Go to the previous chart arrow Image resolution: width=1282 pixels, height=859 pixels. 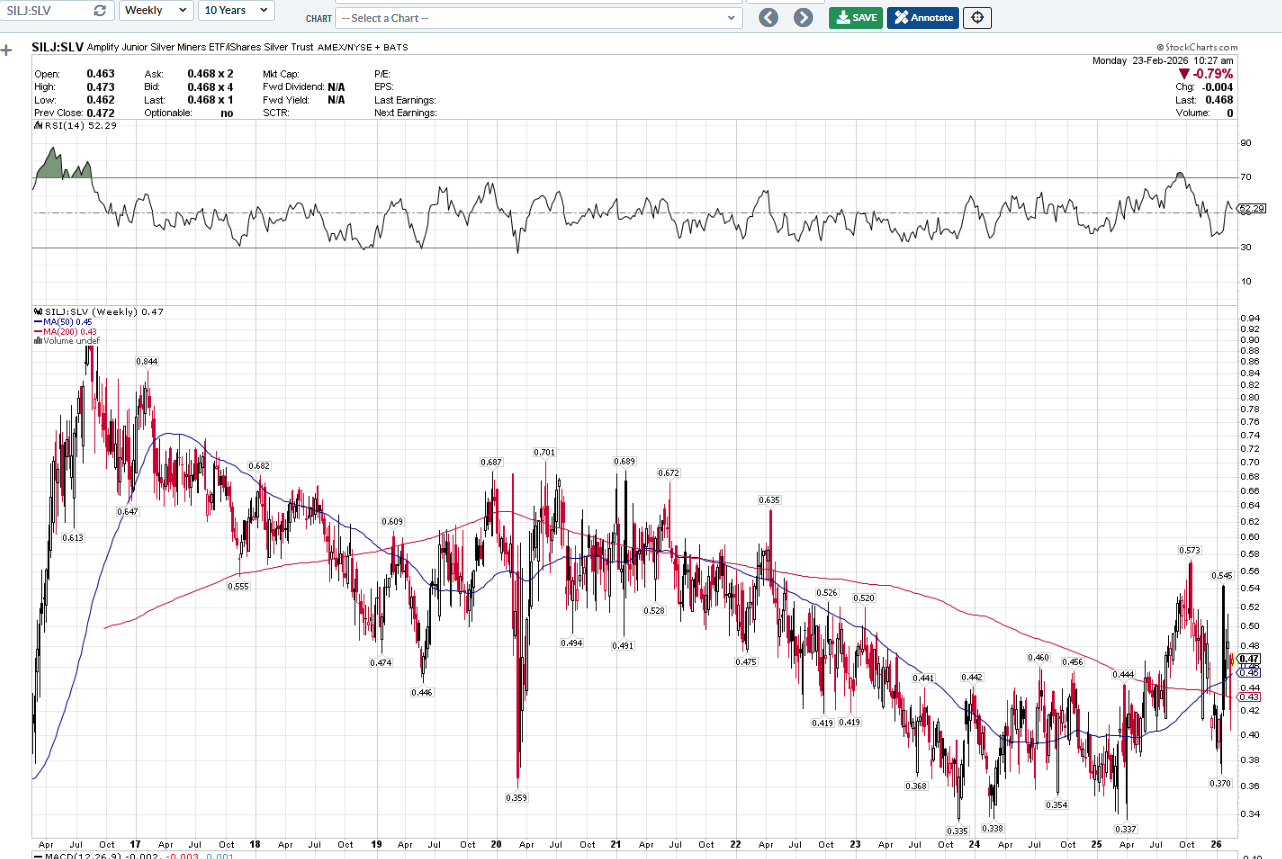(x=768, y=17)
